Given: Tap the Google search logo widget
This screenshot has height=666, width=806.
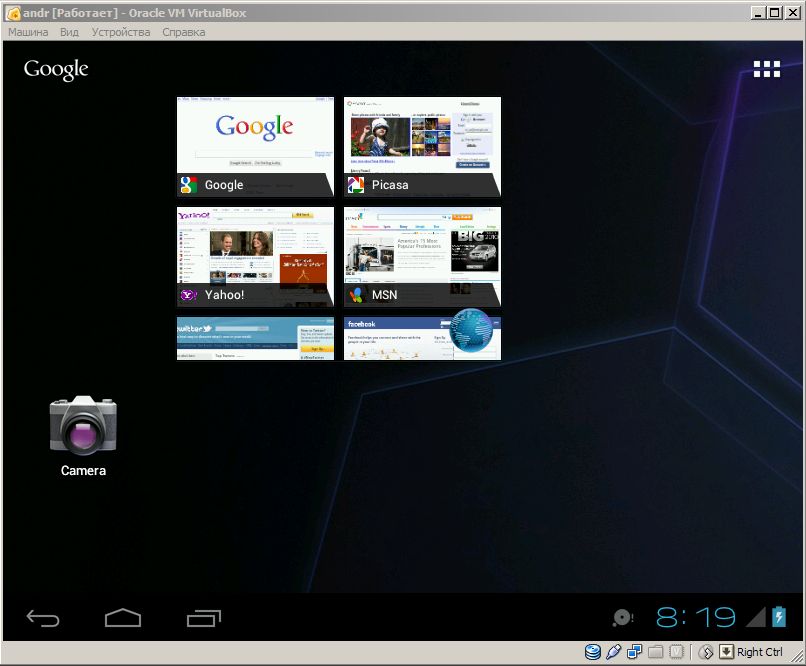Looking at the screenshot, I should [x=56, y=69].
